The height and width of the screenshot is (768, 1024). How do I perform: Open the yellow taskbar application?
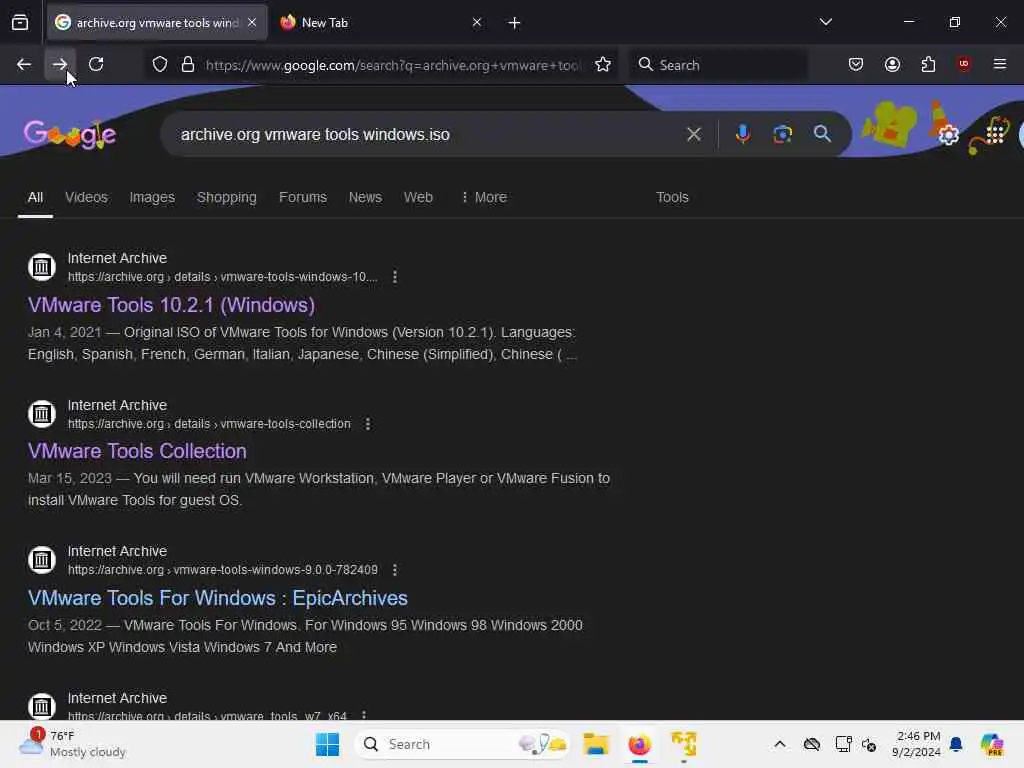(684, 744)
